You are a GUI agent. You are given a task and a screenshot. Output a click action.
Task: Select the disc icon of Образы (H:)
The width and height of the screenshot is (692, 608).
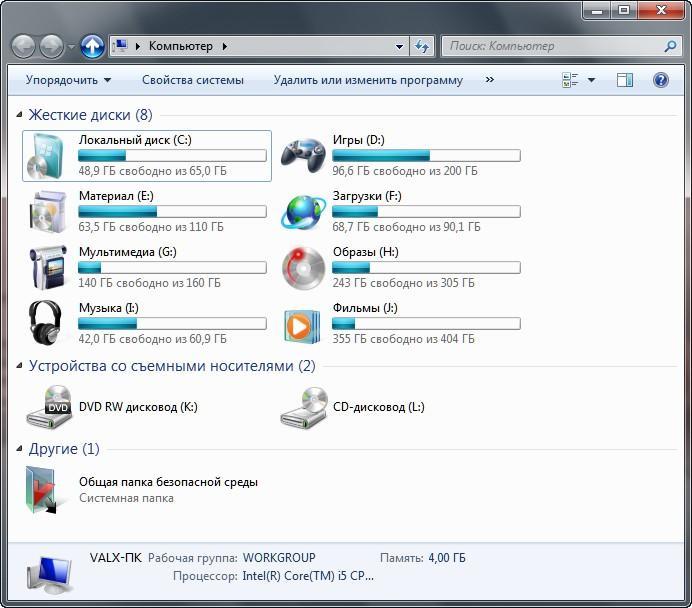coord(303,268)
